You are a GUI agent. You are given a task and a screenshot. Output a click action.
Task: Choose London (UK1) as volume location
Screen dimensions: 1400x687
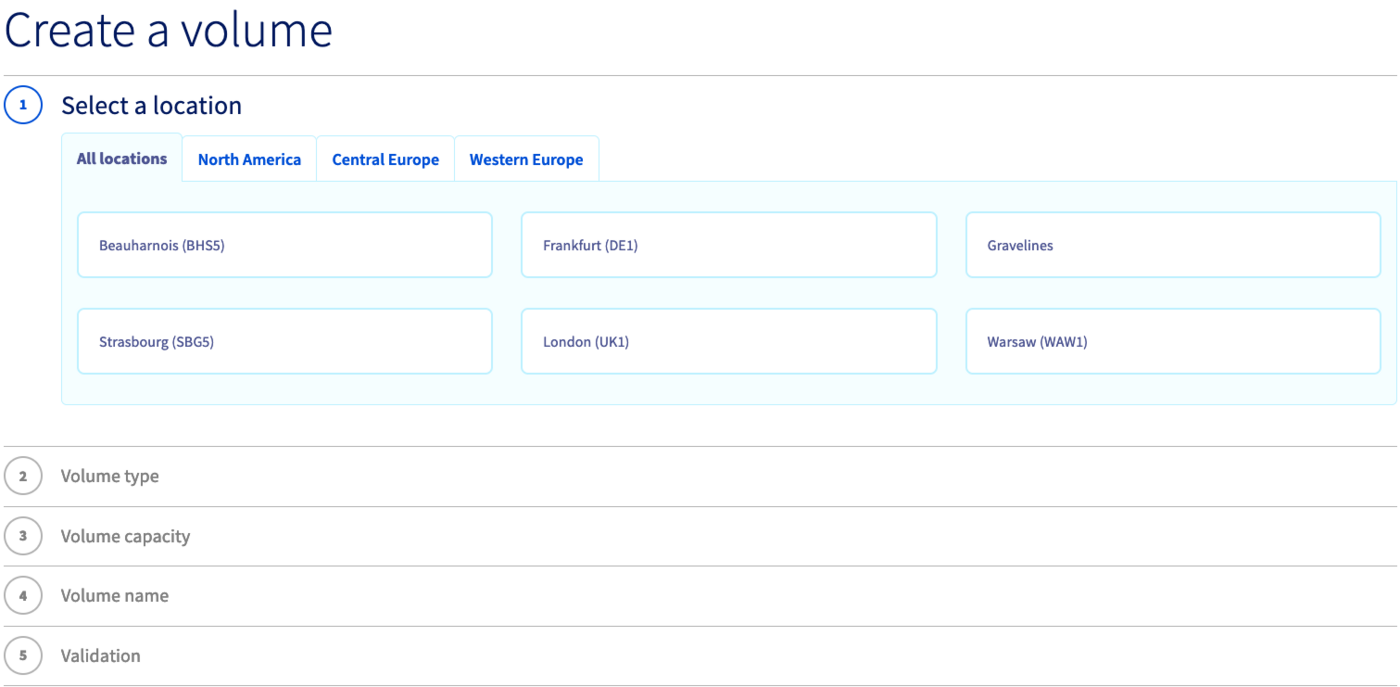[x=728, y=341]
